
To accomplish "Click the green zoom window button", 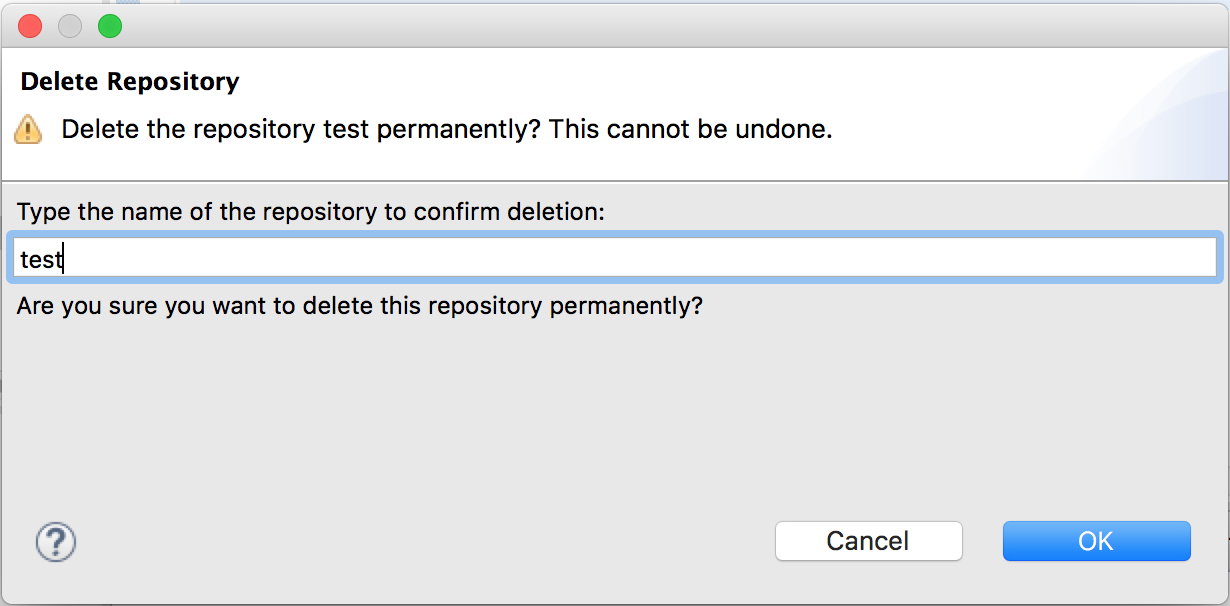I will [109, 27].
